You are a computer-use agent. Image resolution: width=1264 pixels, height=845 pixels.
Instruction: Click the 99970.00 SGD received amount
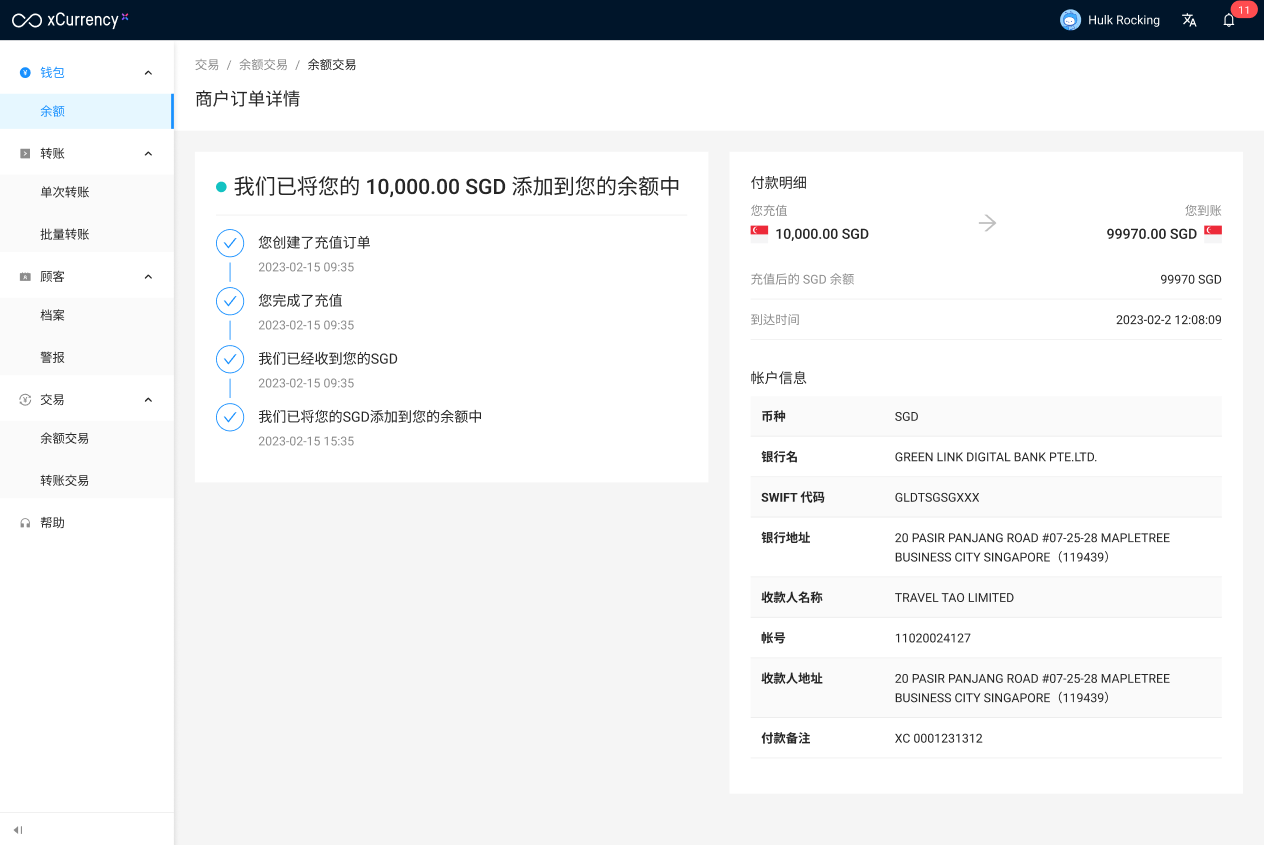[1151, 234]
